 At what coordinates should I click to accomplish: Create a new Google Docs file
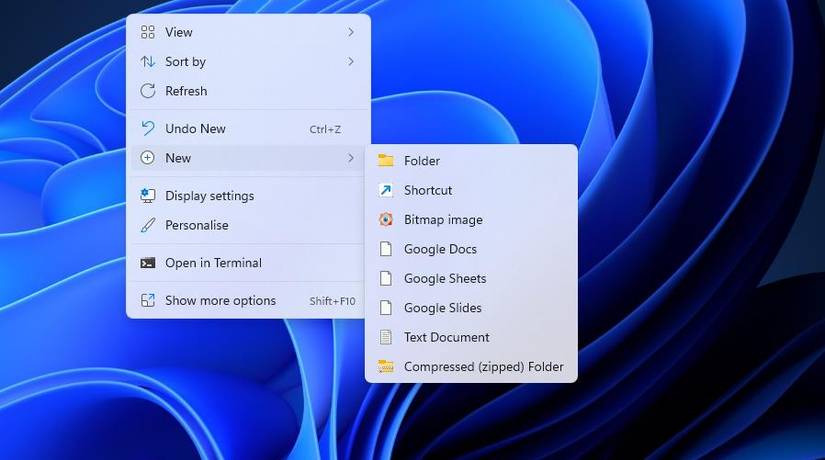click(x=471, y=249)
